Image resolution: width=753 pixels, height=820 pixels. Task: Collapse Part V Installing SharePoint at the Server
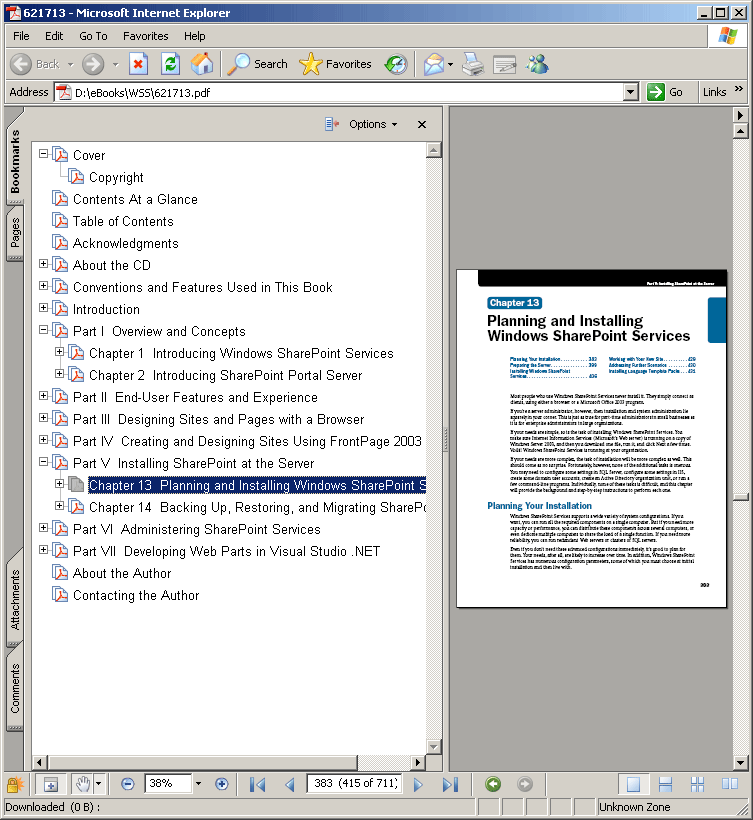(x=44, y=461)
